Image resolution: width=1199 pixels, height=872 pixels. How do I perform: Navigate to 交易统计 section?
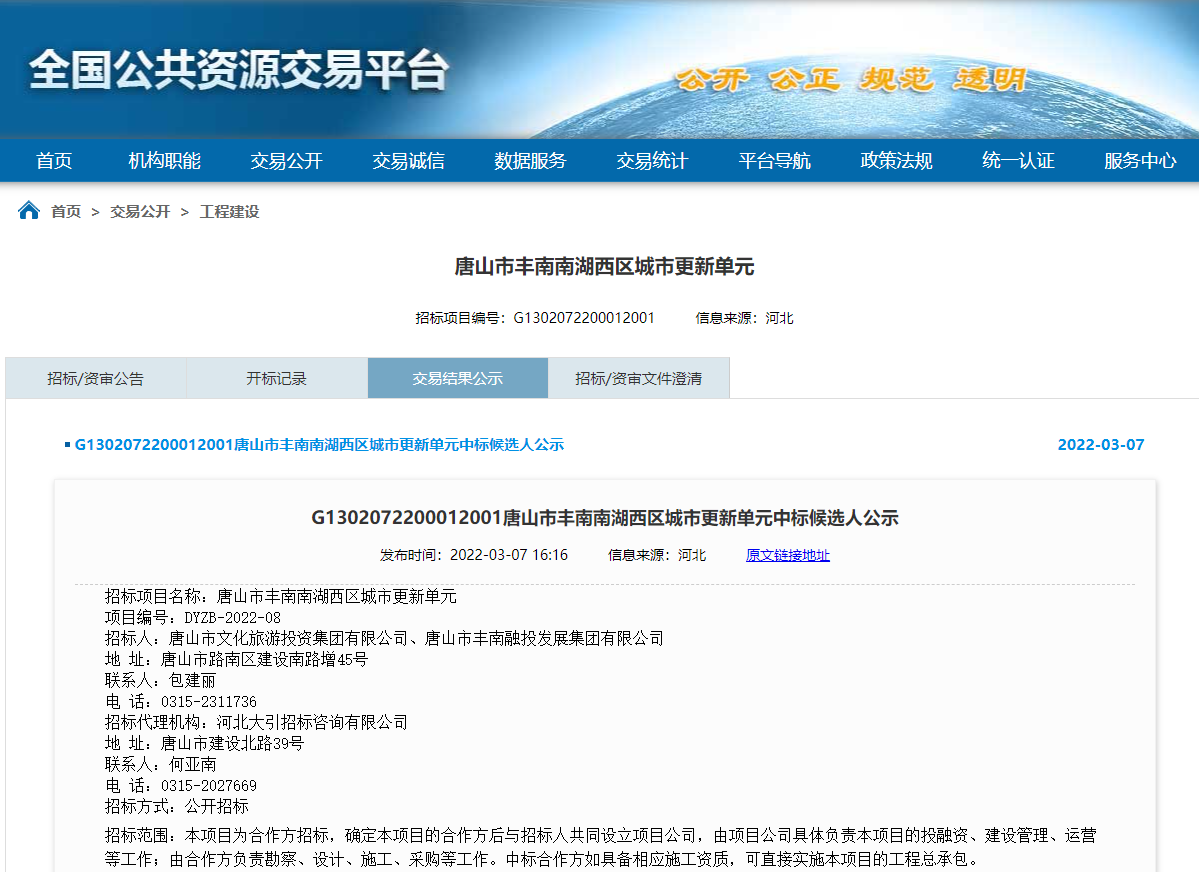coord(652,161)
